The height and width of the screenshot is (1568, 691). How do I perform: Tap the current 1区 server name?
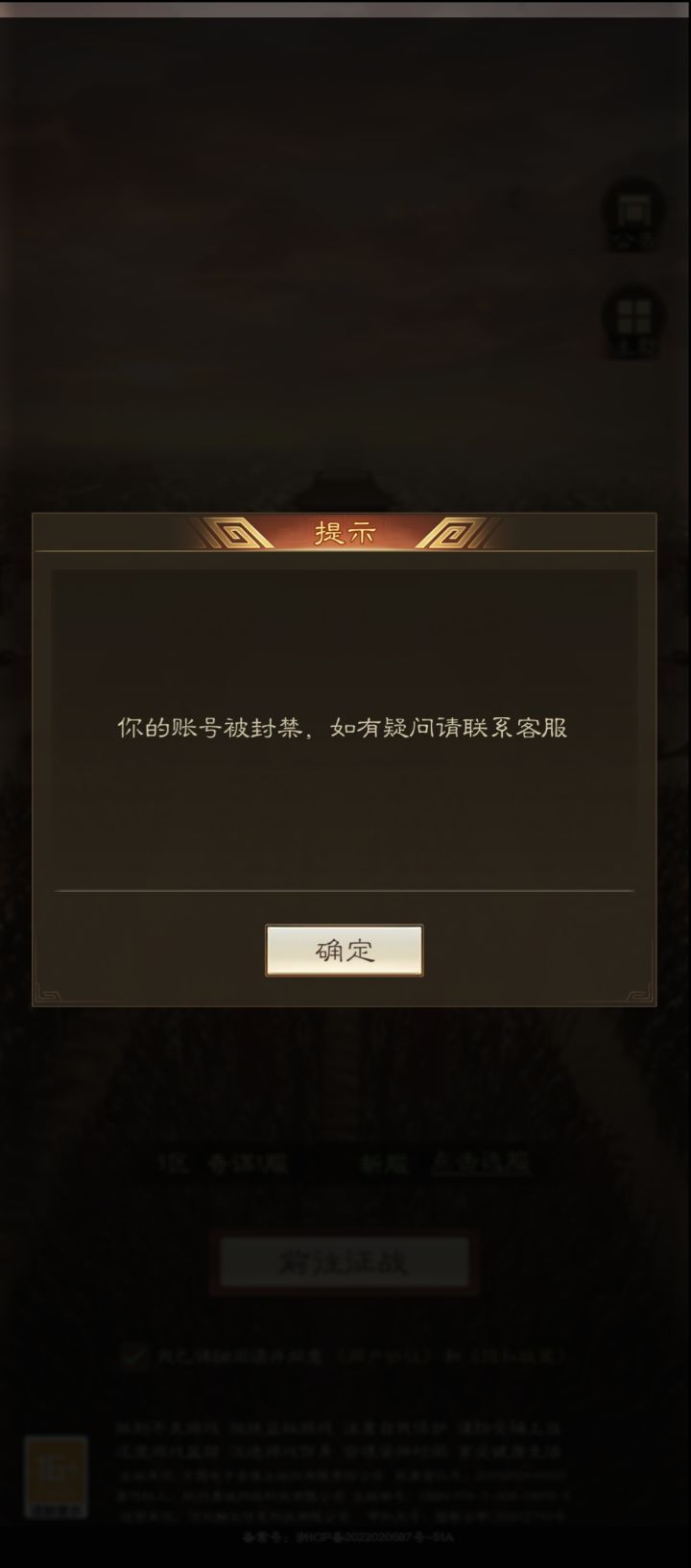223,1165
